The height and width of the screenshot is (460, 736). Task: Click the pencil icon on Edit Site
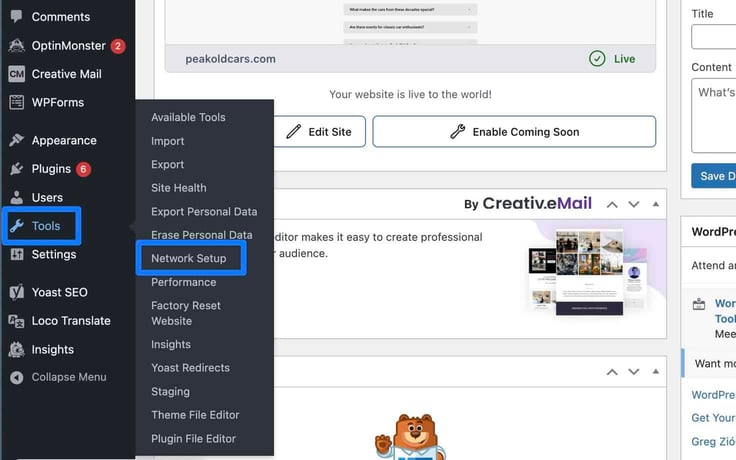click(293, 131)
